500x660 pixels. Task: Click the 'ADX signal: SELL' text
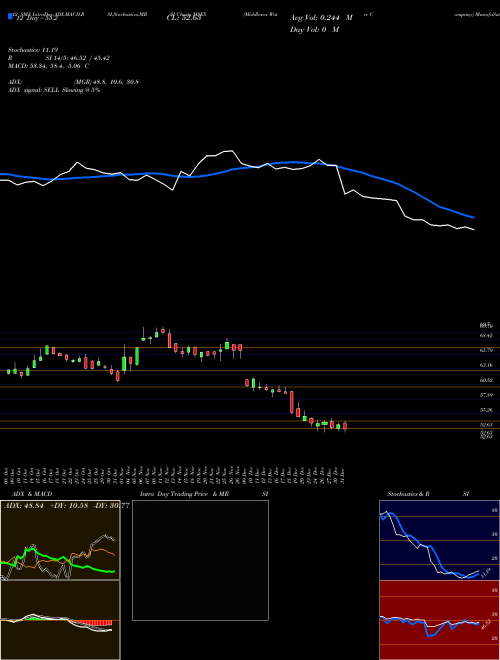pos(34,90)
